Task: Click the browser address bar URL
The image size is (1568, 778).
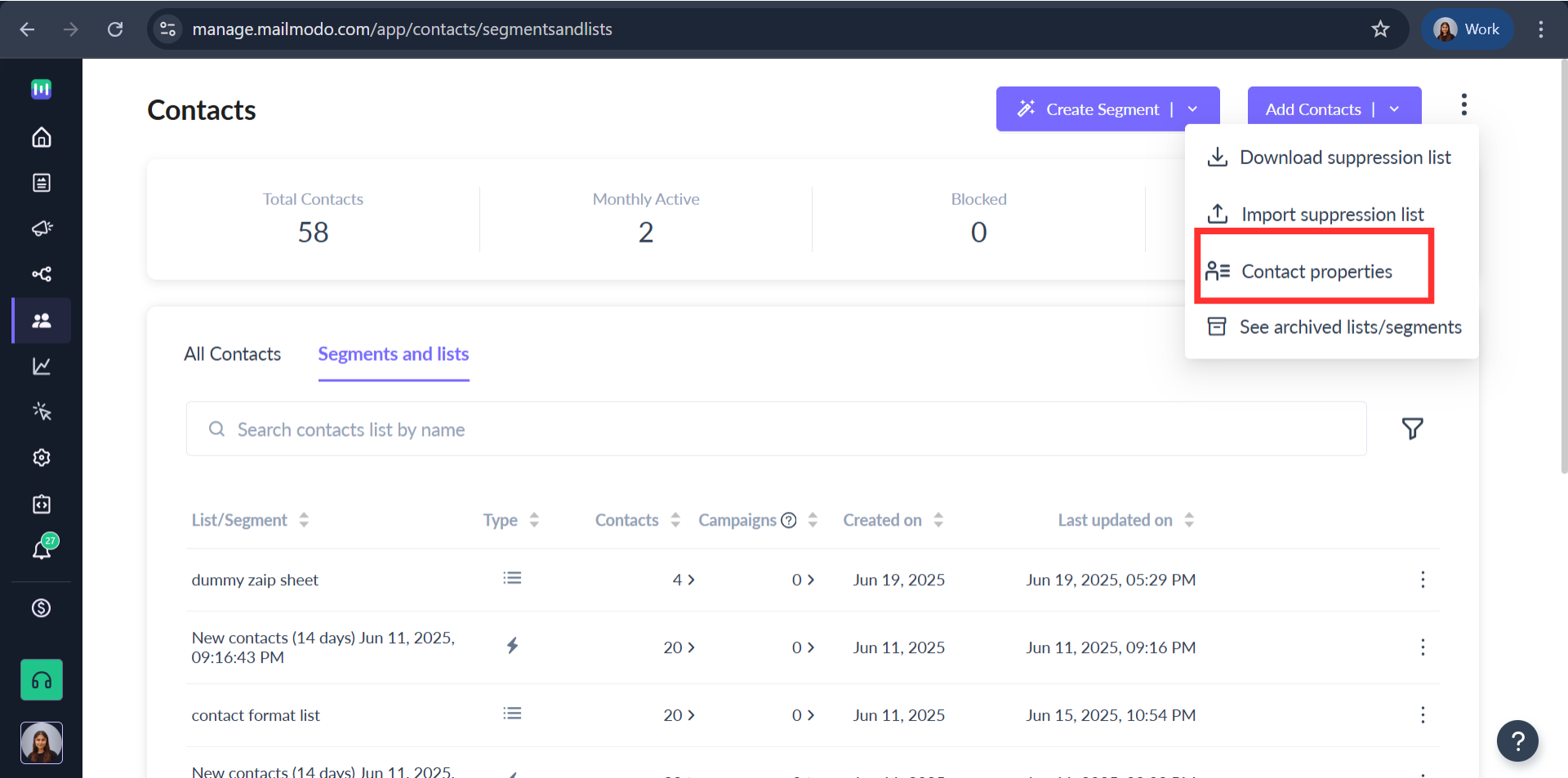Action: click(x=402, y=29)
